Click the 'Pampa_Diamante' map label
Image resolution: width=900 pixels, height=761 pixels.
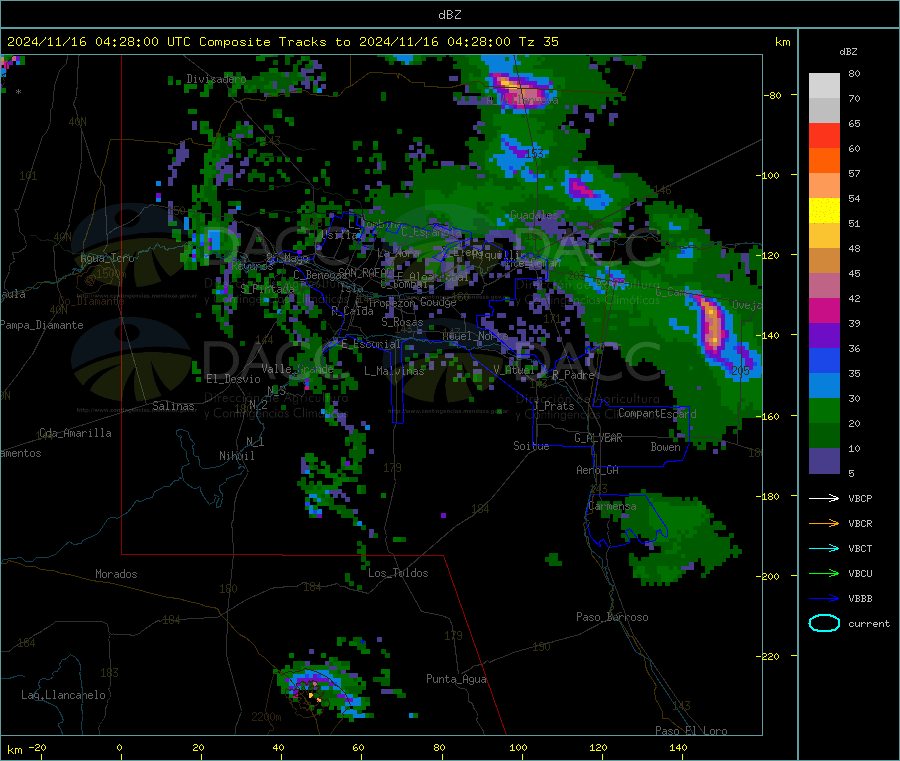42,325
